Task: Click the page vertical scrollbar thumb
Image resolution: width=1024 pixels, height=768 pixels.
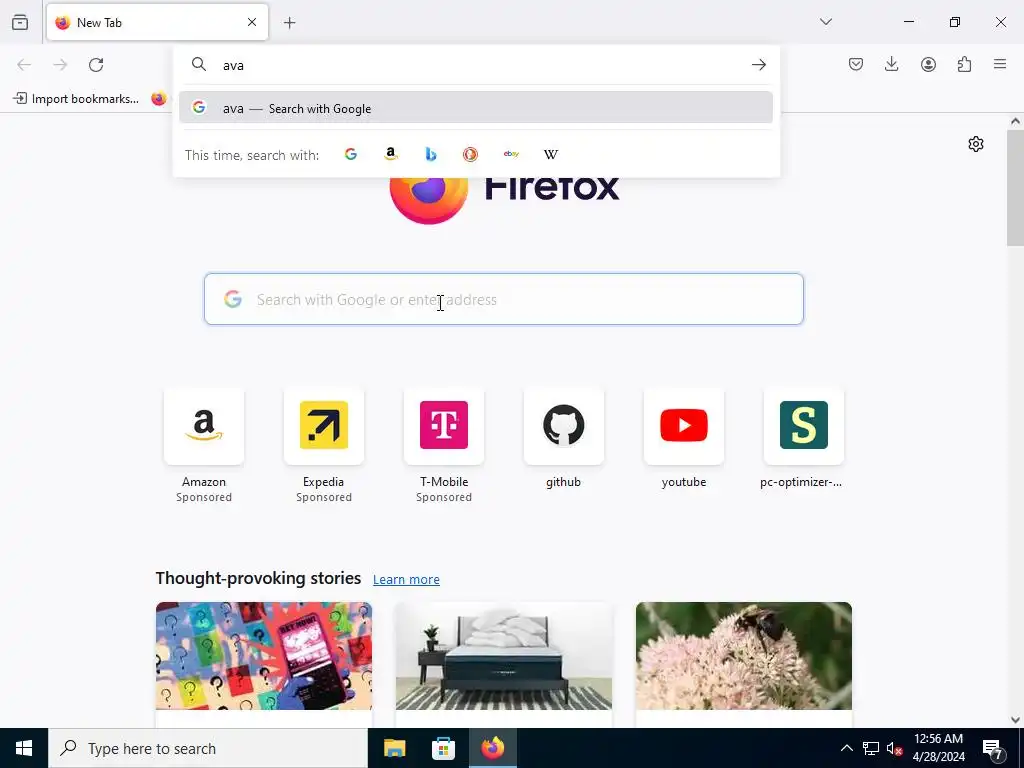Action: tap(1015, 187)
